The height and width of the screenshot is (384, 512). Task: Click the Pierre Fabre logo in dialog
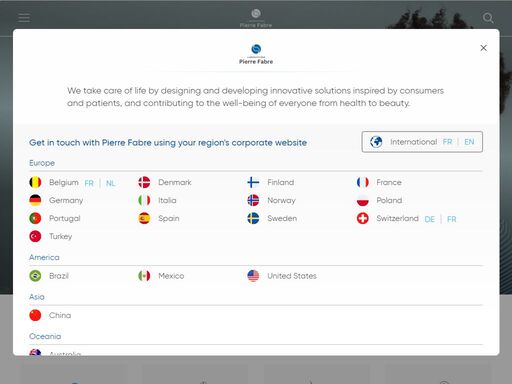256,54
